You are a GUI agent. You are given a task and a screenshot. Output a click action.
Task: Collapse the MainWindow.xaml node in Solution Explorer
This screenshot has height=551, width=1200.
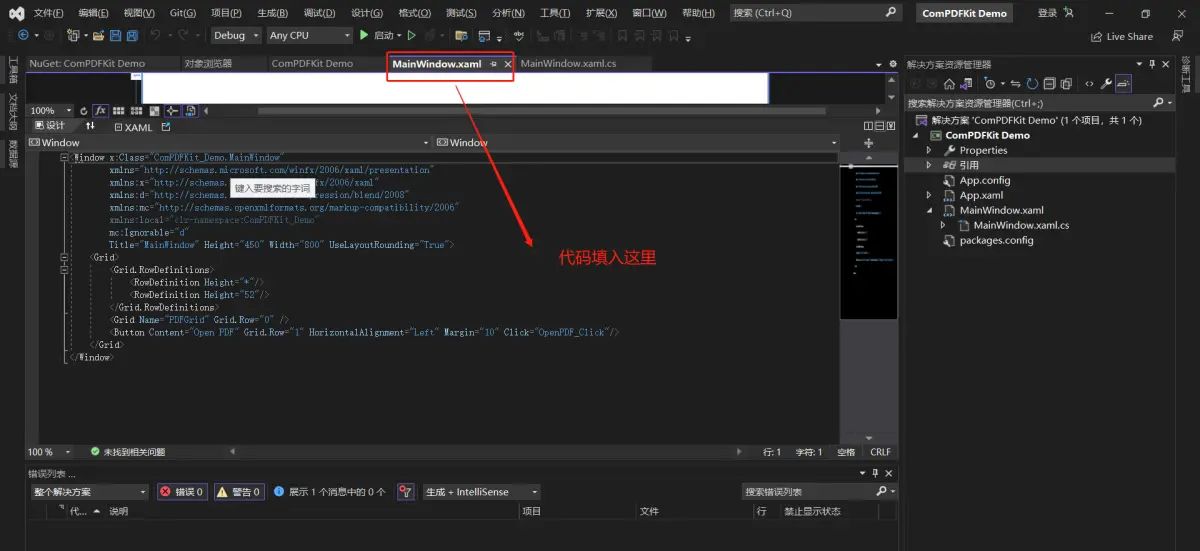(x=928, y=210)
